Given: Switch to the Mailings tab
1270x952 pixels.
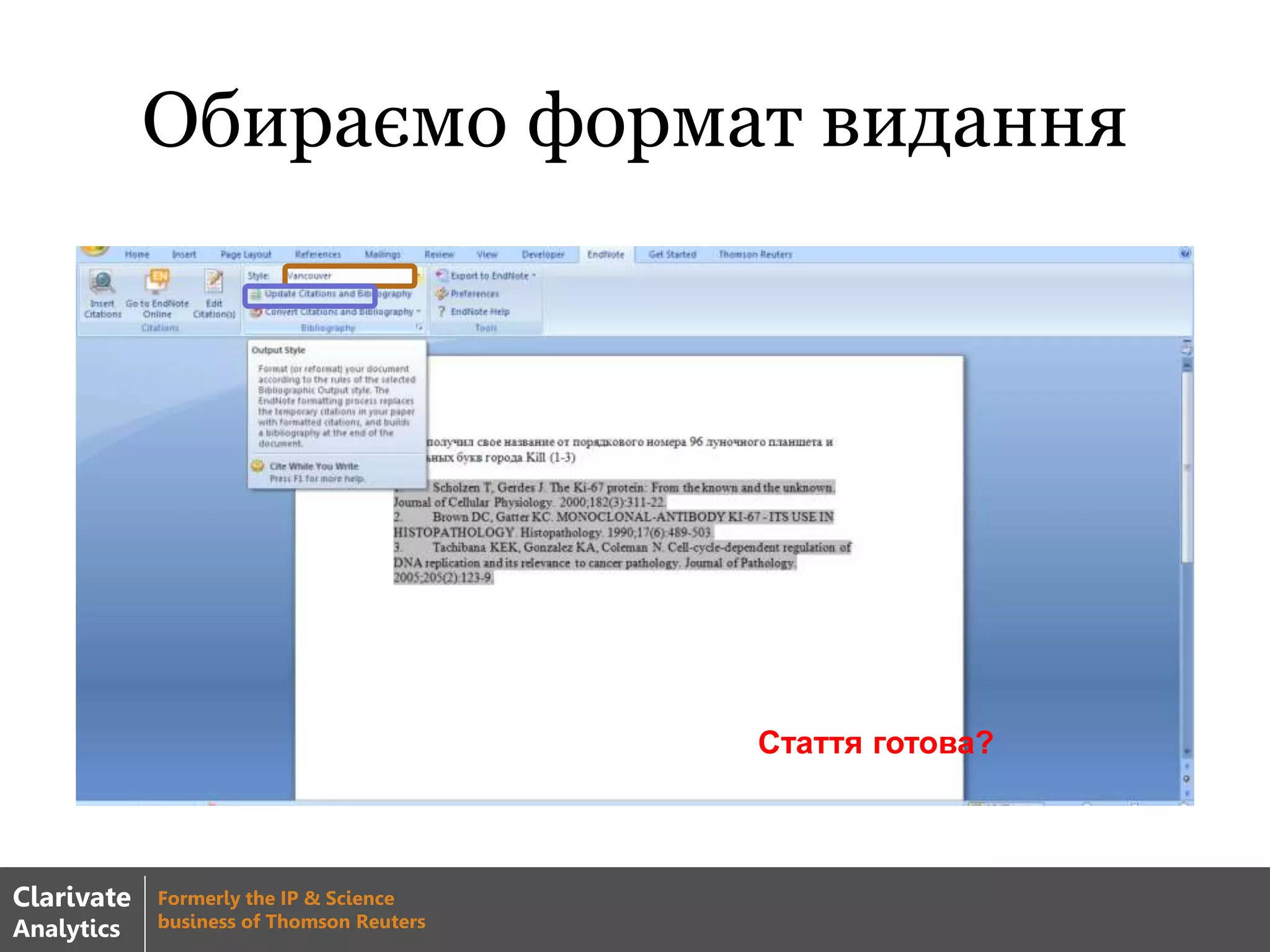Looking at the screenshot, I should 383,255.
